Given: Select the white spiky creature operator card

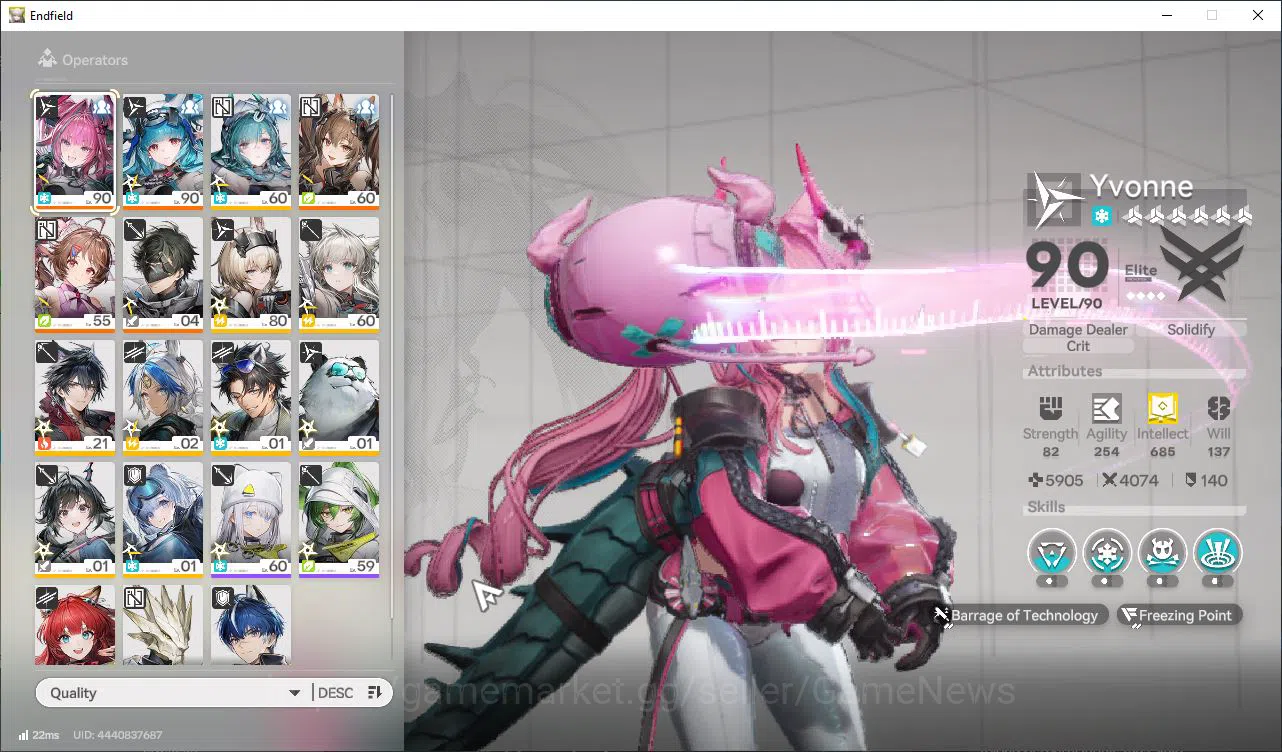Looking at the screenshot, I should coord(163,625).
